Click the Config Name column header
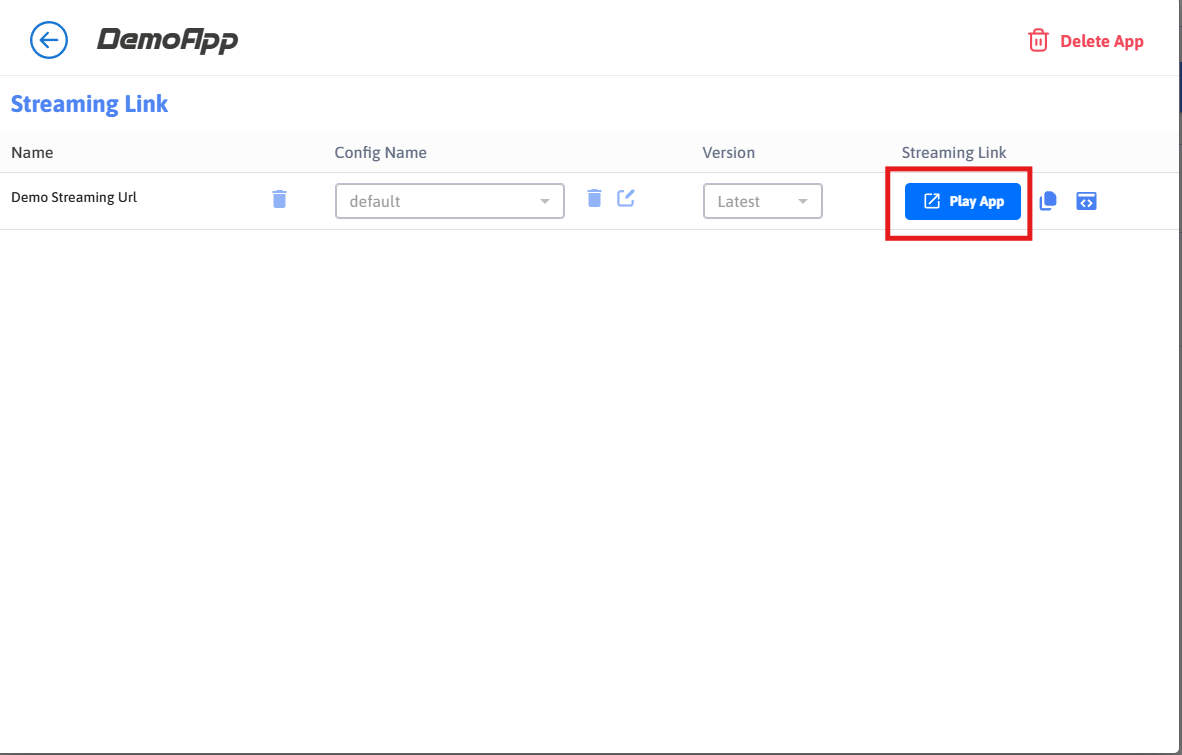Screen dimensions: 1182x755 click(x=381, y=153)
